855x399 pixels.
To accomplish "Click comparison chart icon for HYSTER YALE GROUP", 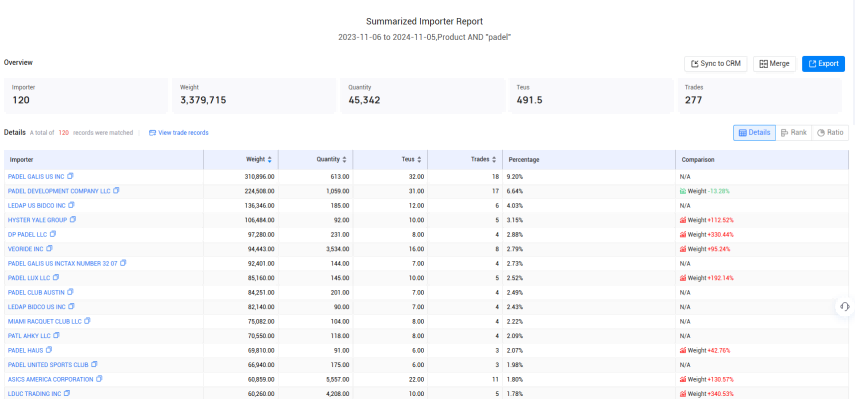I will point(683,220).
